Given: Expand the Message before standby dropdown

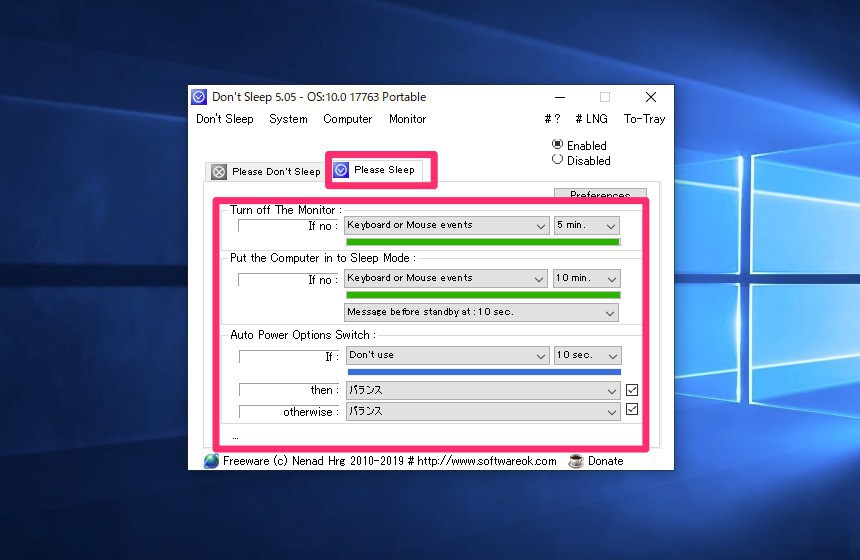Looking at the screenshot, I should click(482, 312).
